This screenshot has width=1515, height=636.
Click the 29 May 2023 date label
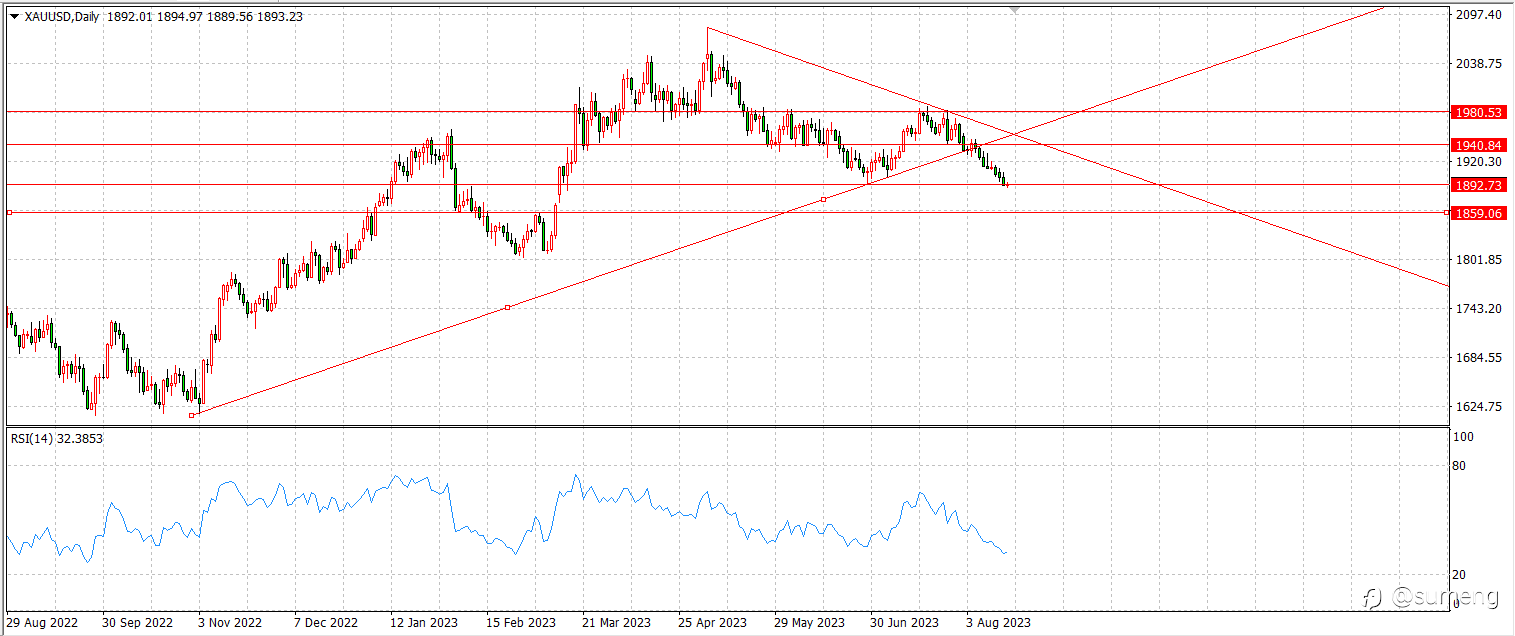(808, 622)
